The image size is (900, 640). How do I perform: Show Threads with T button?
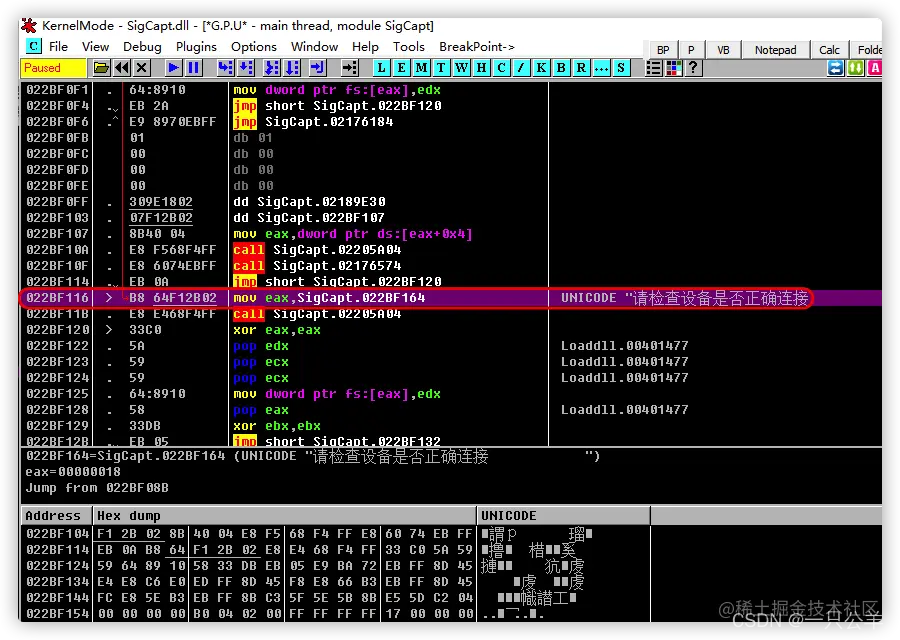click(x=441, y=68)
